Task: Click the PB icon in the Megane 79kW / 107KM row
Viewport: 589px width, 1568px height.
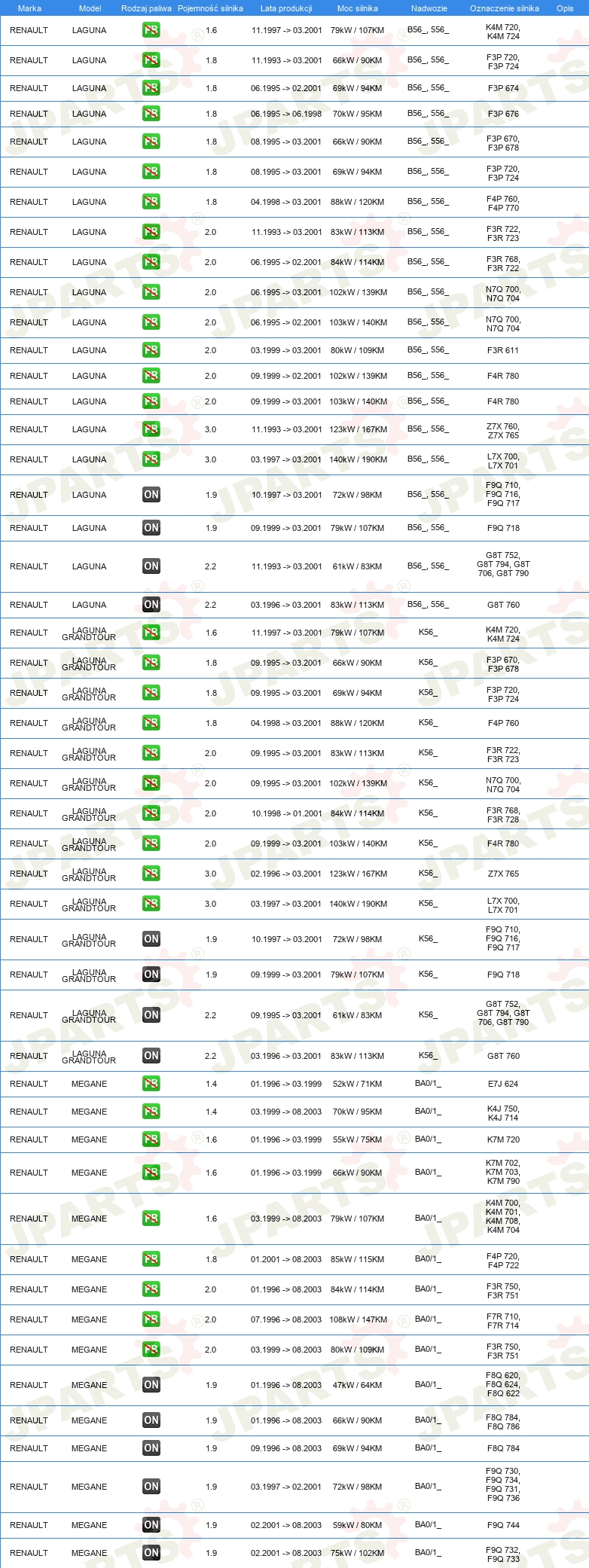Action: (151, 1219)
